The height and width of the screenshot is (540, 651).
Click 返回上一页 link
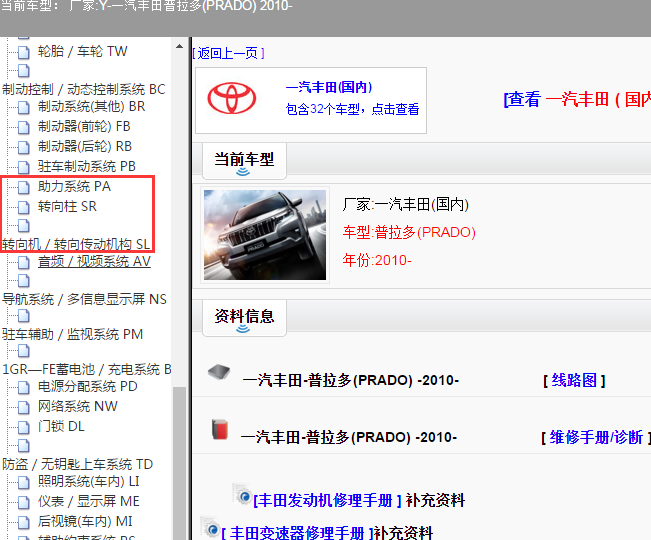point(228,53)
